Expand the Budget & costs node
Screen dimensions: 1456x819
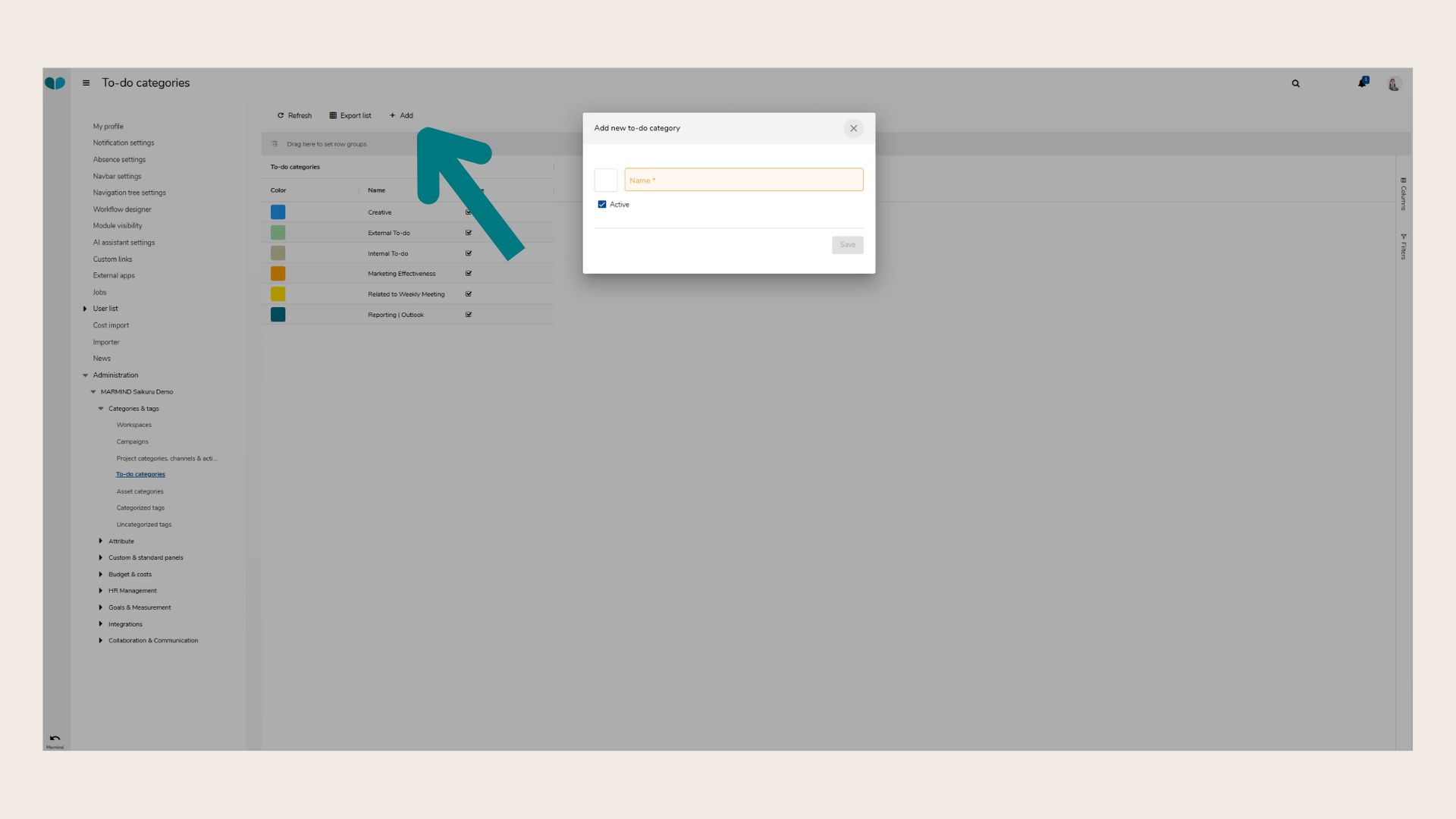click(x=101, y=574)
